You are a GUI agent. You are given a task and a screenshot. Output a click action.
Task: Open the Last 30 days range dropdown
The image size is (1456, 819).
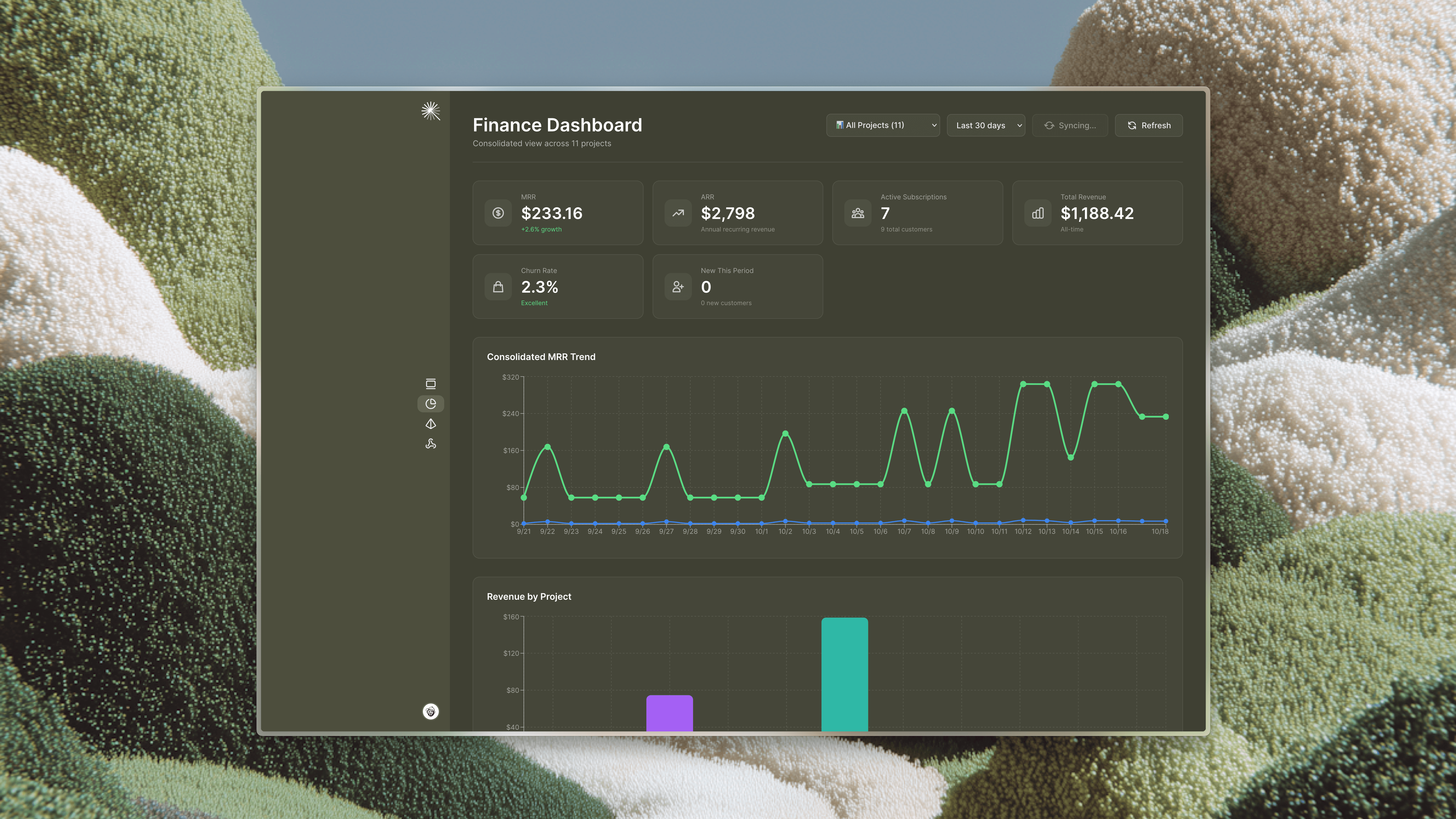[x=986, y=125]
